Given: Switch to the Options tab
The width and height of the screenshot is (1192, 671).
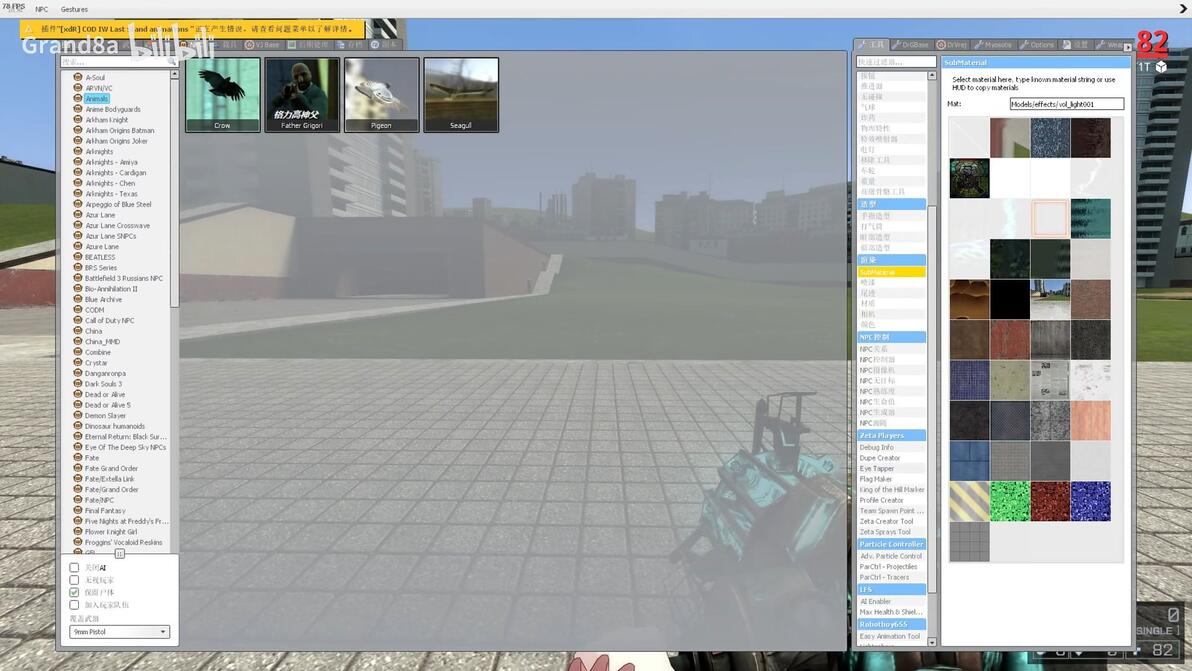Looking at the screenshot, I should point(1038,45).
